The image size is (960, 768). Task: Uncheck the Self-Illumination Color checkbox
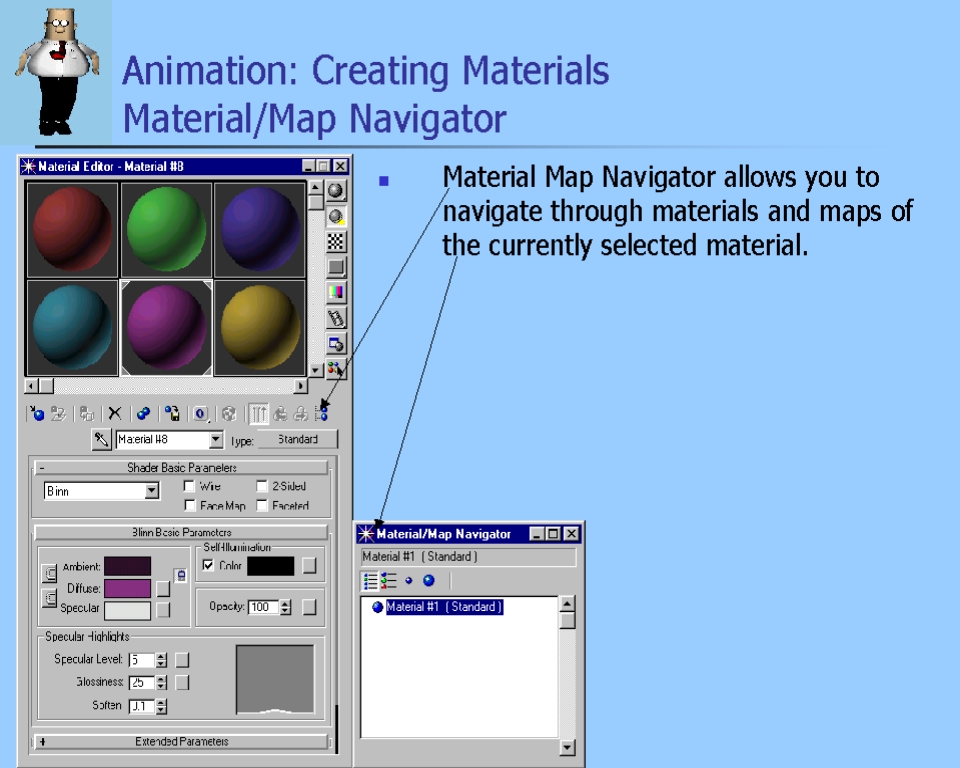(208, 566)
